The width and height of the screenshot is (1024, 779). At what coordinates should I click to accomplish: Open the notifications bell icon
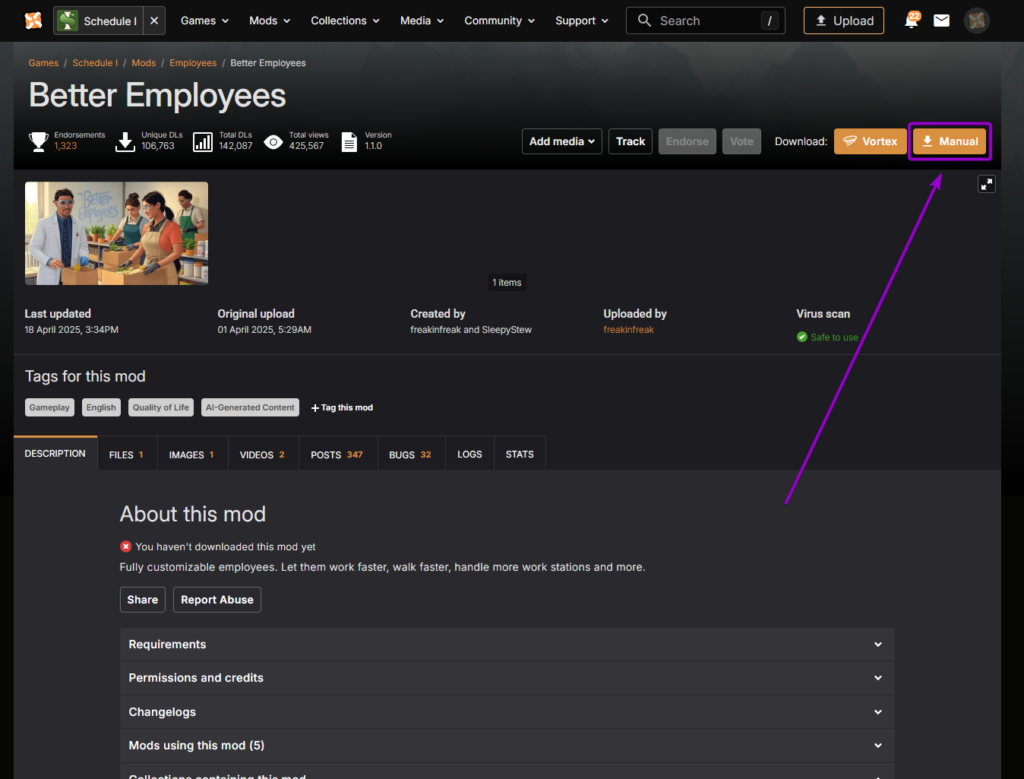[x=911, y=20]
